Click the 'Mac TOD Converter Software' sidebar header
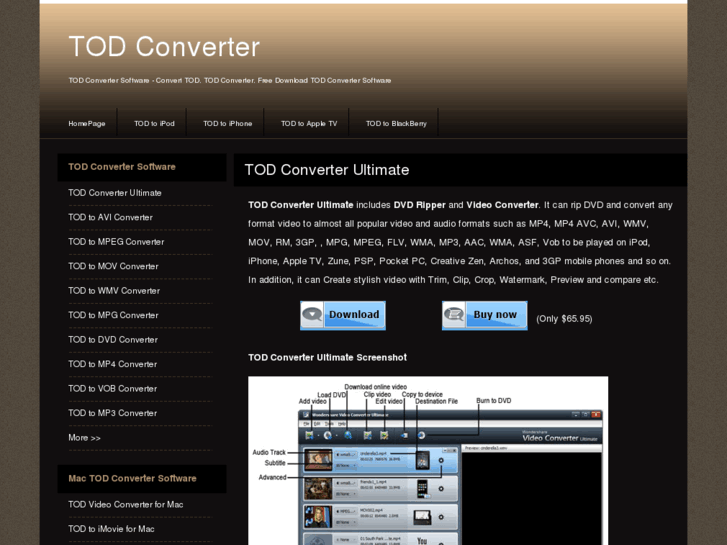The width and height of the screenshot is (727, 545). pos(133,479)
